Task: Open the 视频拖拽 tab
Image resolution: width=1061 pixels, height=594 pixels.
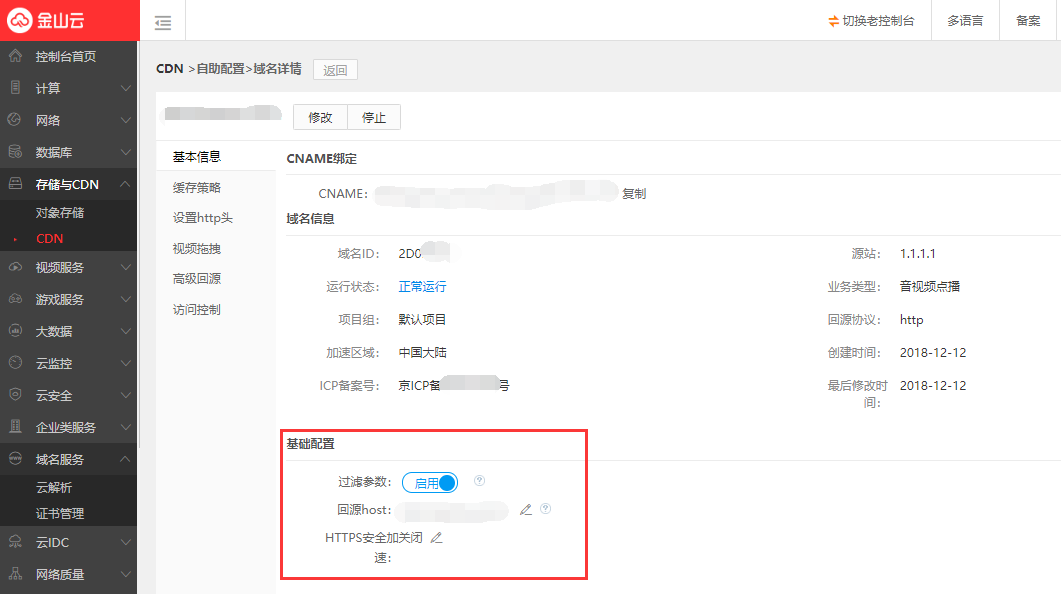Action: [196, 248]
